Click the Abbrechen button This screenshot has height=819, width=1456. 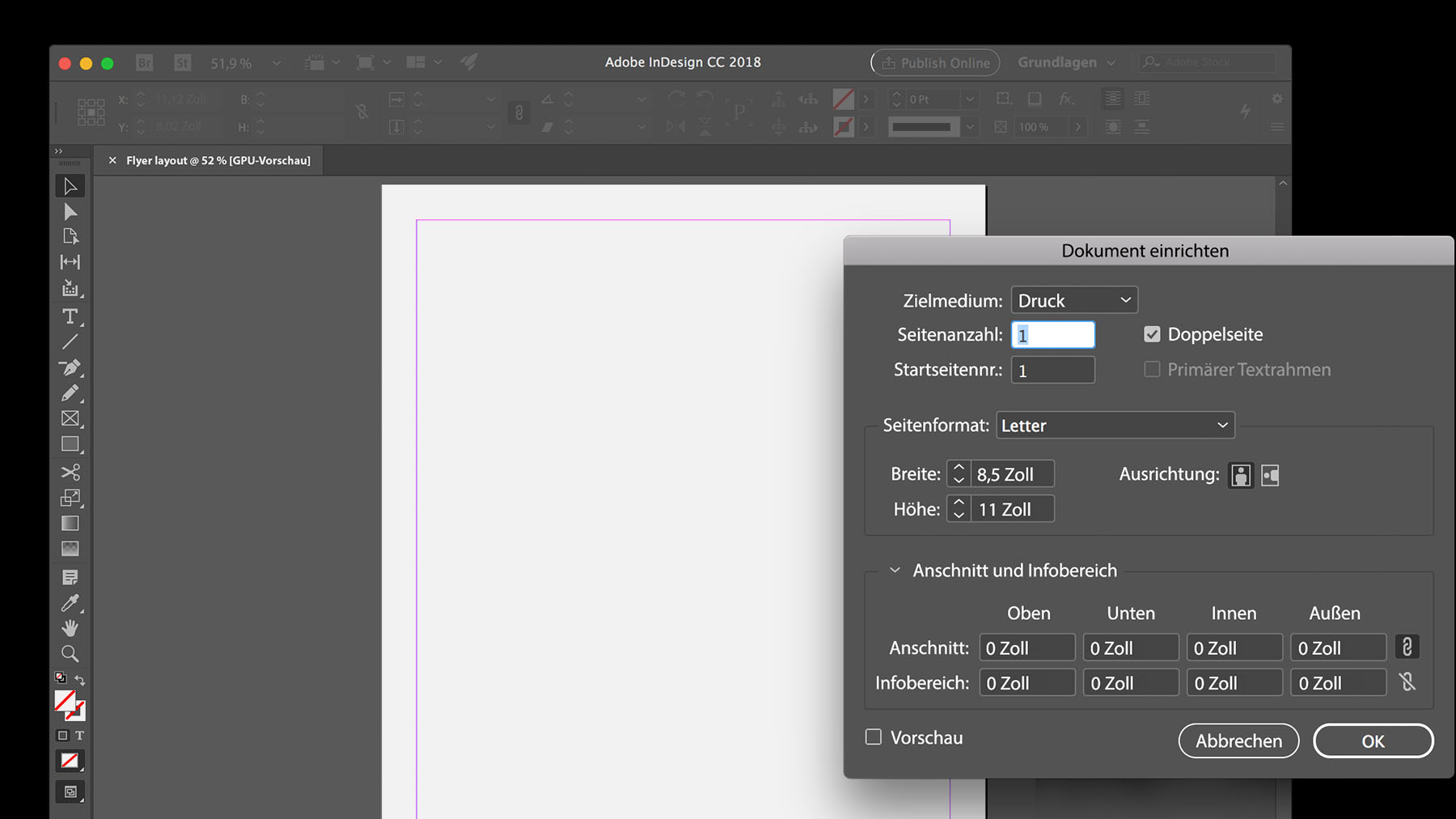[x=1238, y=740]
